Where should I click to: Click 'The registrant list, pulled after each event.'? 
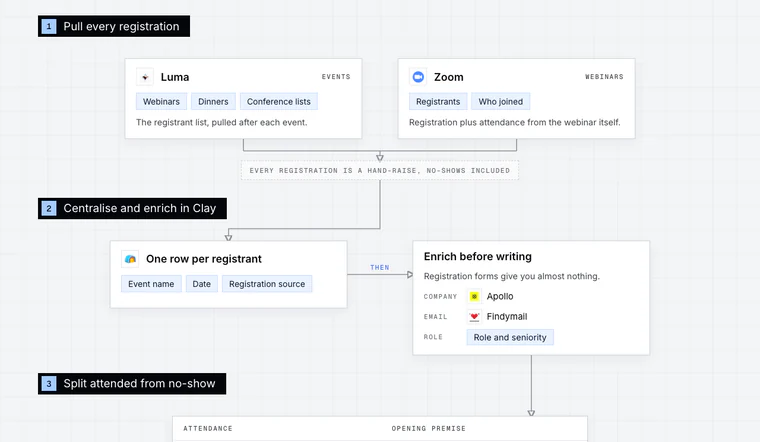(222, 122)
